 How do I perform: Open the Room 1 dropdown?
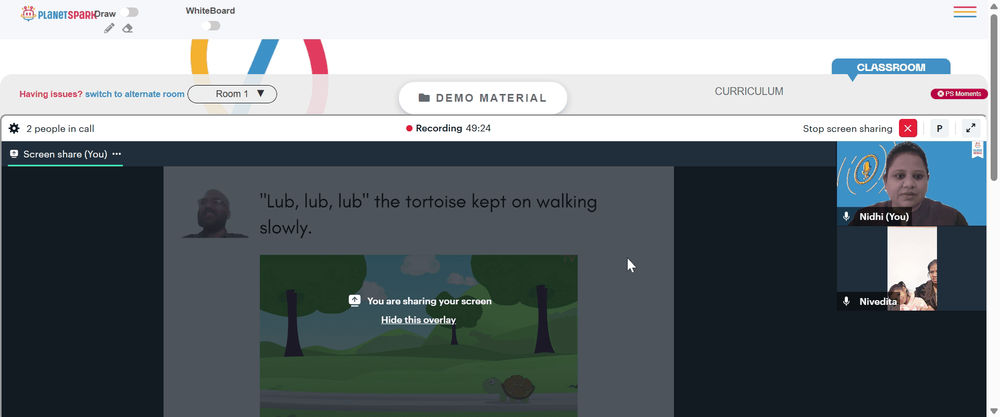click(232, 94)
